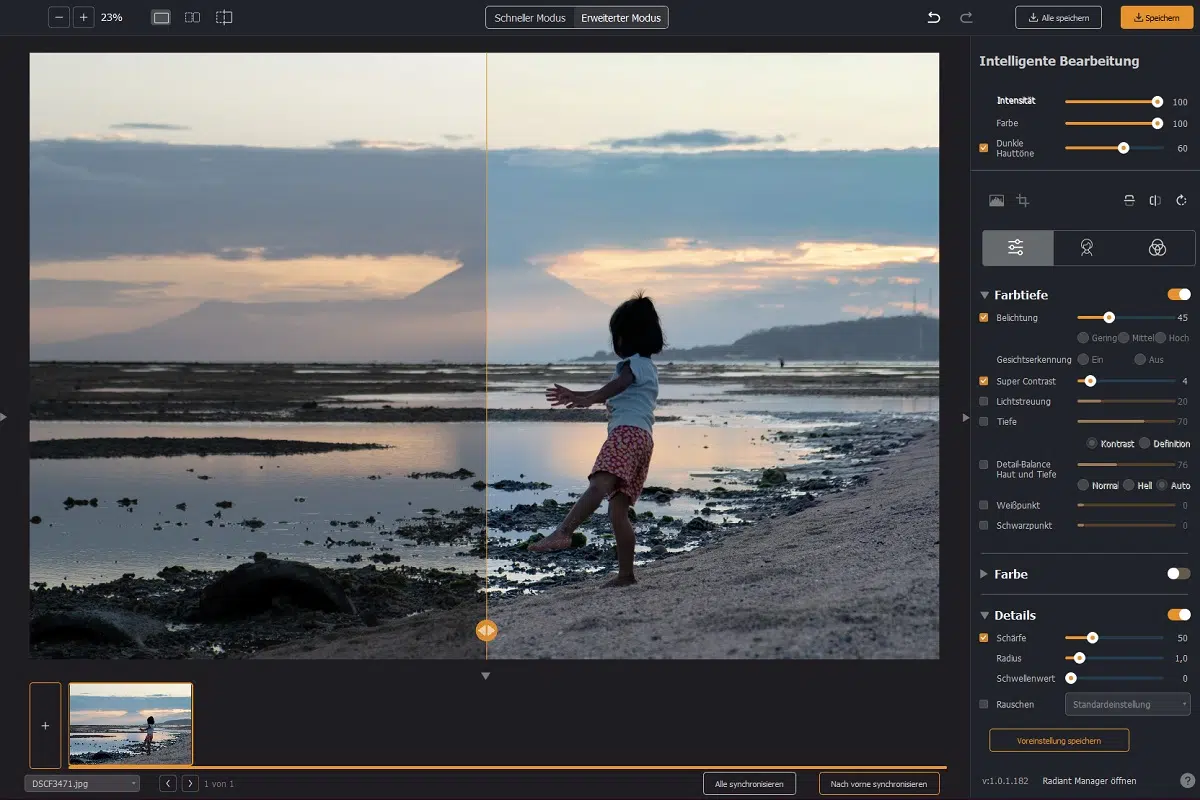
Task: Click Voreinstellung speichern button
Action: [x=1058, y=740]
